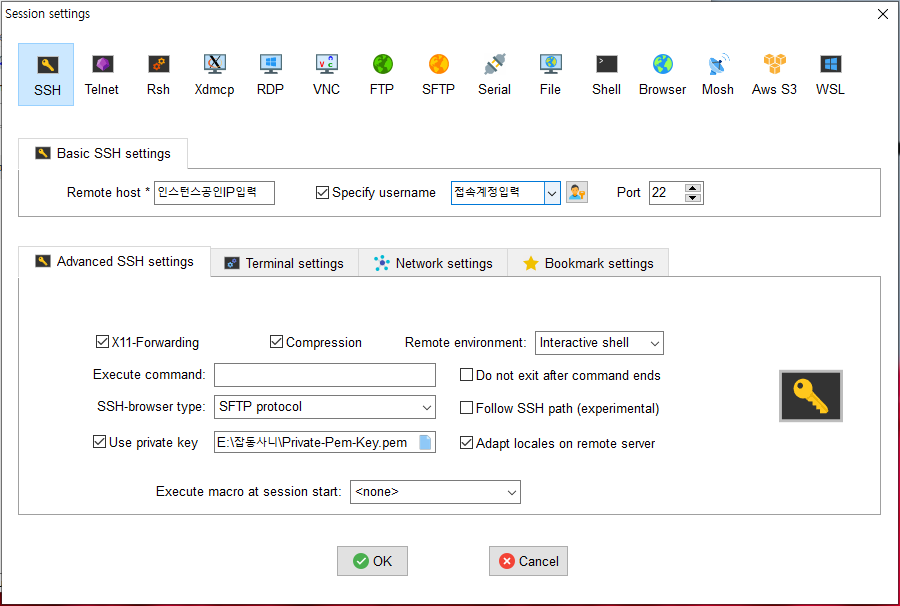Click the large SSH key icon button

pyautogui.click(x=810, y=396)
